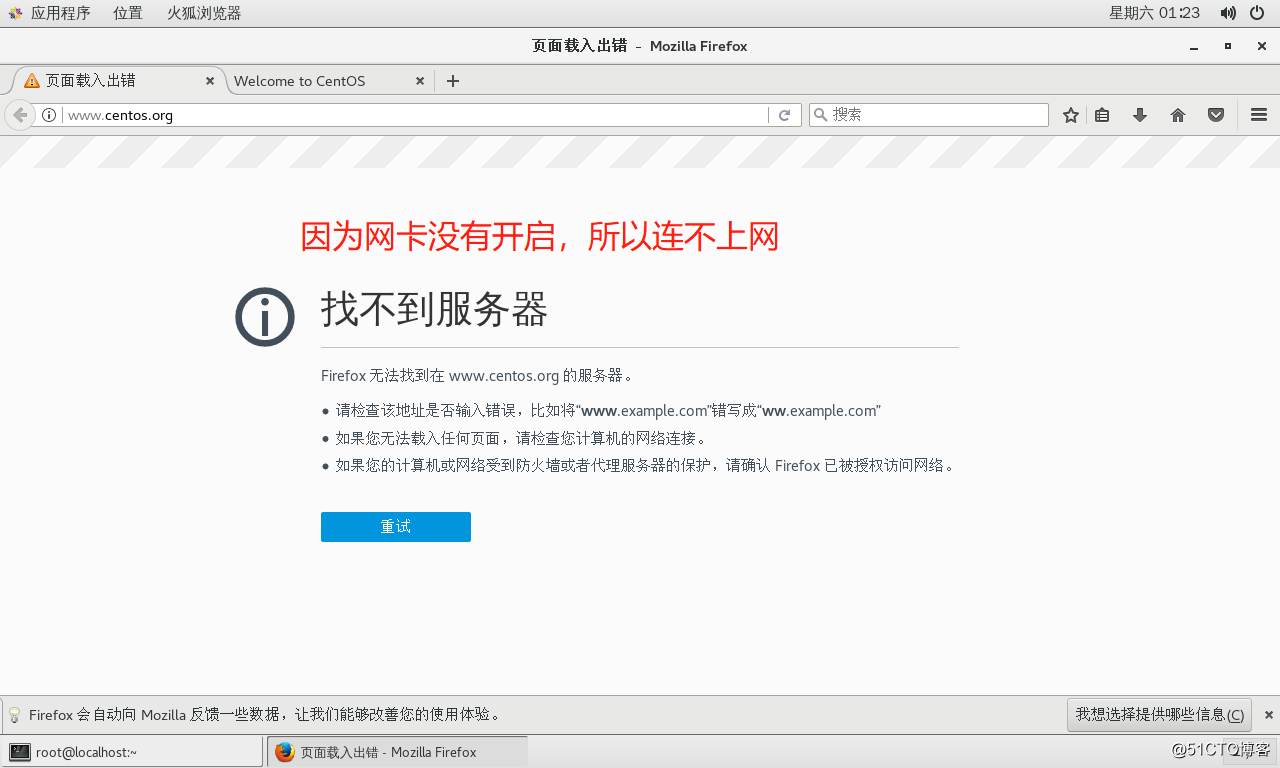
Task: Open the downloads arrow icon
Action: 1140,115
